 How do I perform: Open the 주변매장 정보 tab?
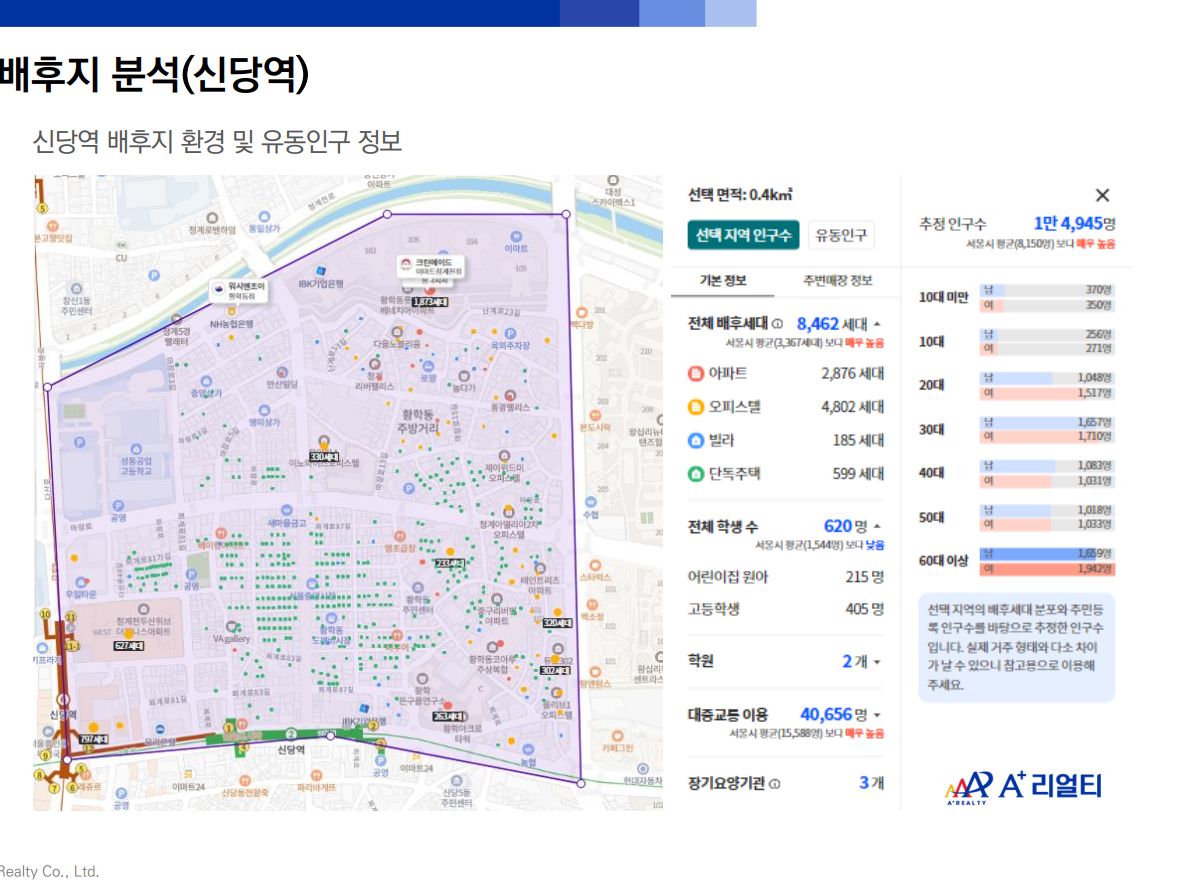[x=837, y=280]
